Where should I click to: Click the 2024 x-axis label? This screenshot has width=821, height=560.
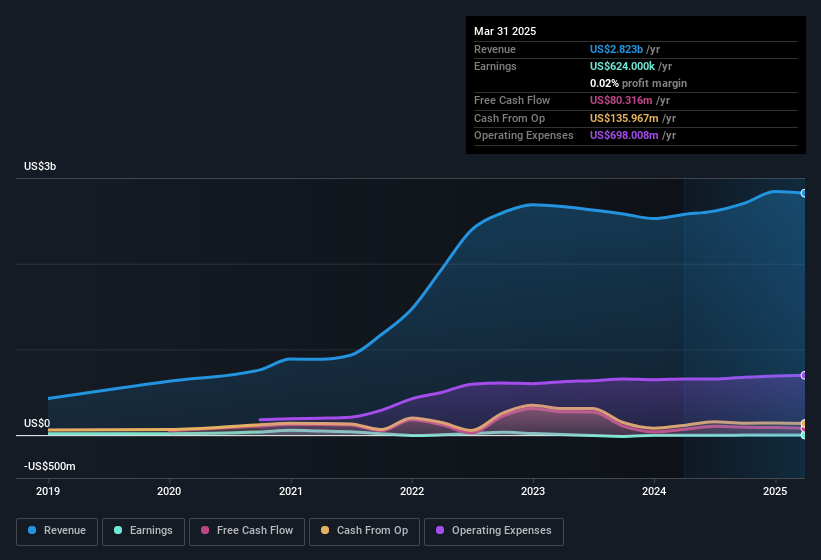(654, 491)
